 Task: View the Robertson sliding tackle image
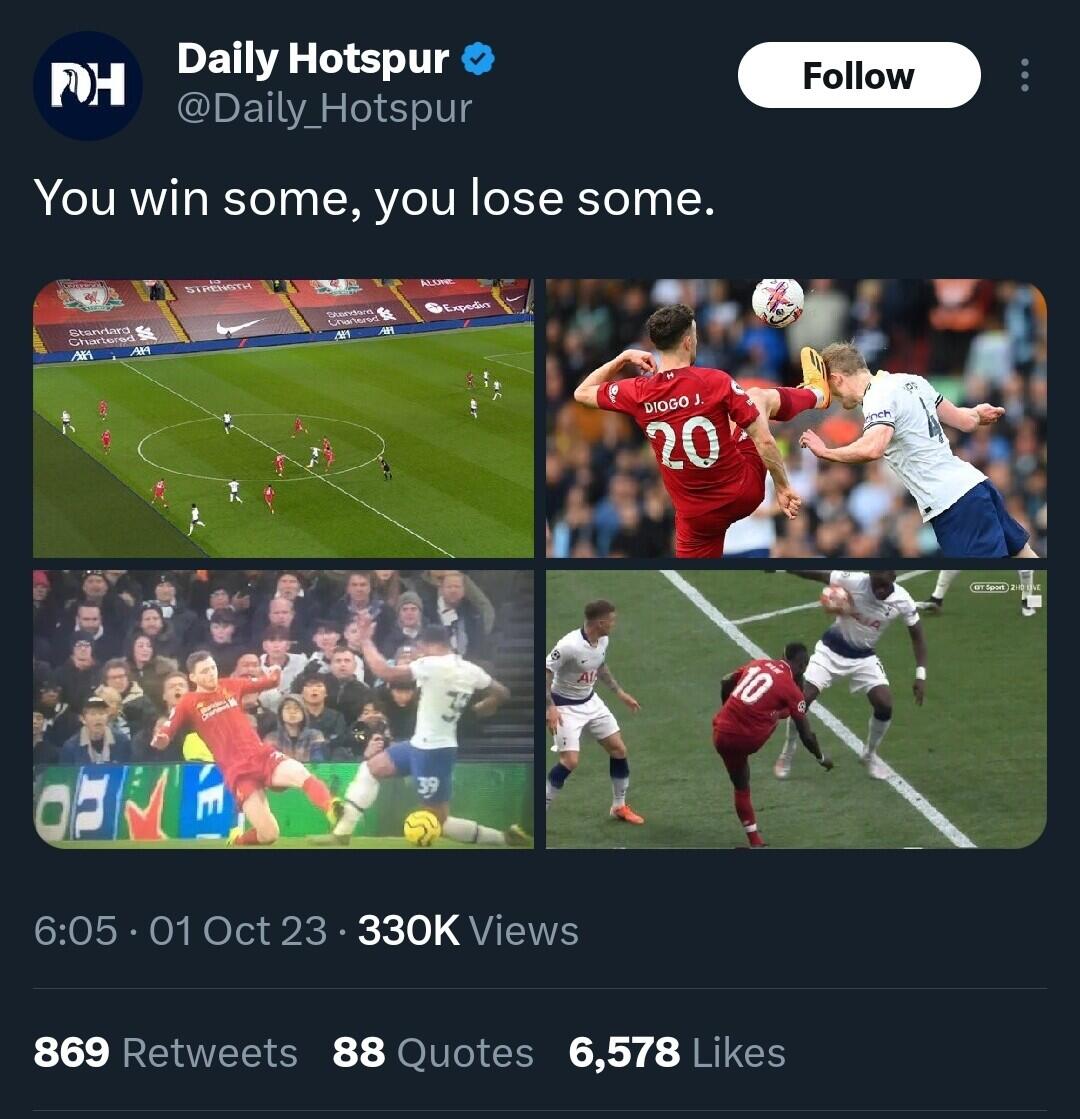[283, 709]
